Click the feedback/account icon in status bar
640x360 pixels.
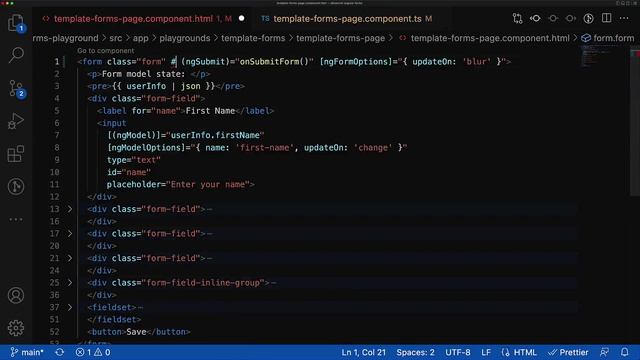[604, 352]
